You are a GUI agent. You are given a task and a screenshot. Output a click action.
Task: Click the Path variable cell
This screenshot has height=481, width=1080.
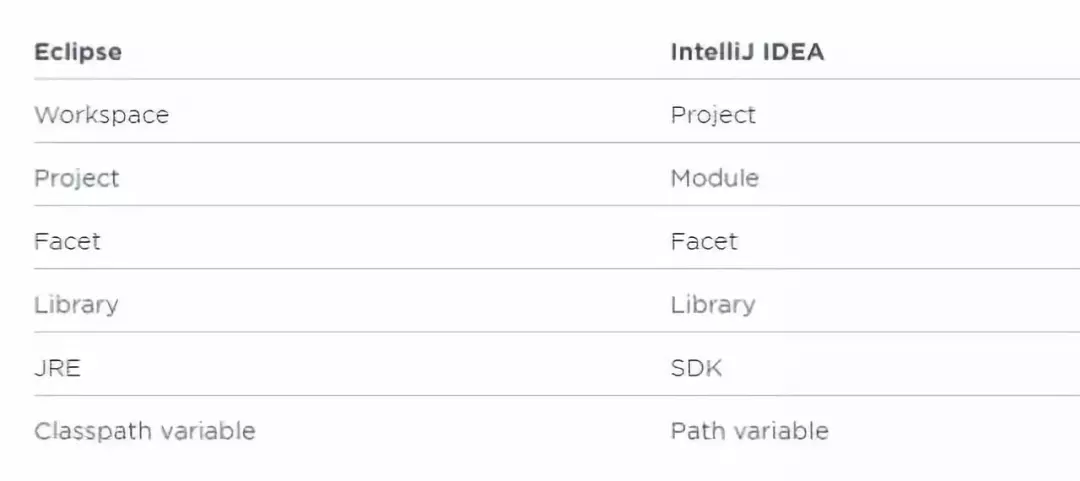coord(749,431)
